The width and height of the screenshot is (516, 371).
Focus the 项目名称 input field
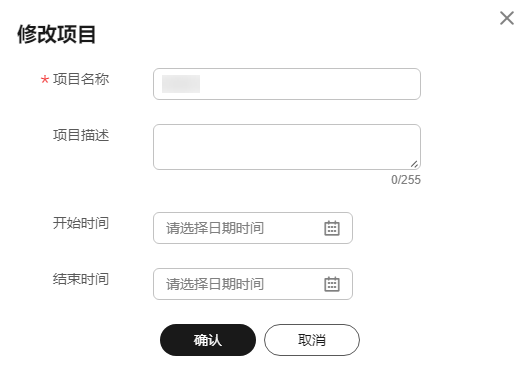click(x=287, y=84)
